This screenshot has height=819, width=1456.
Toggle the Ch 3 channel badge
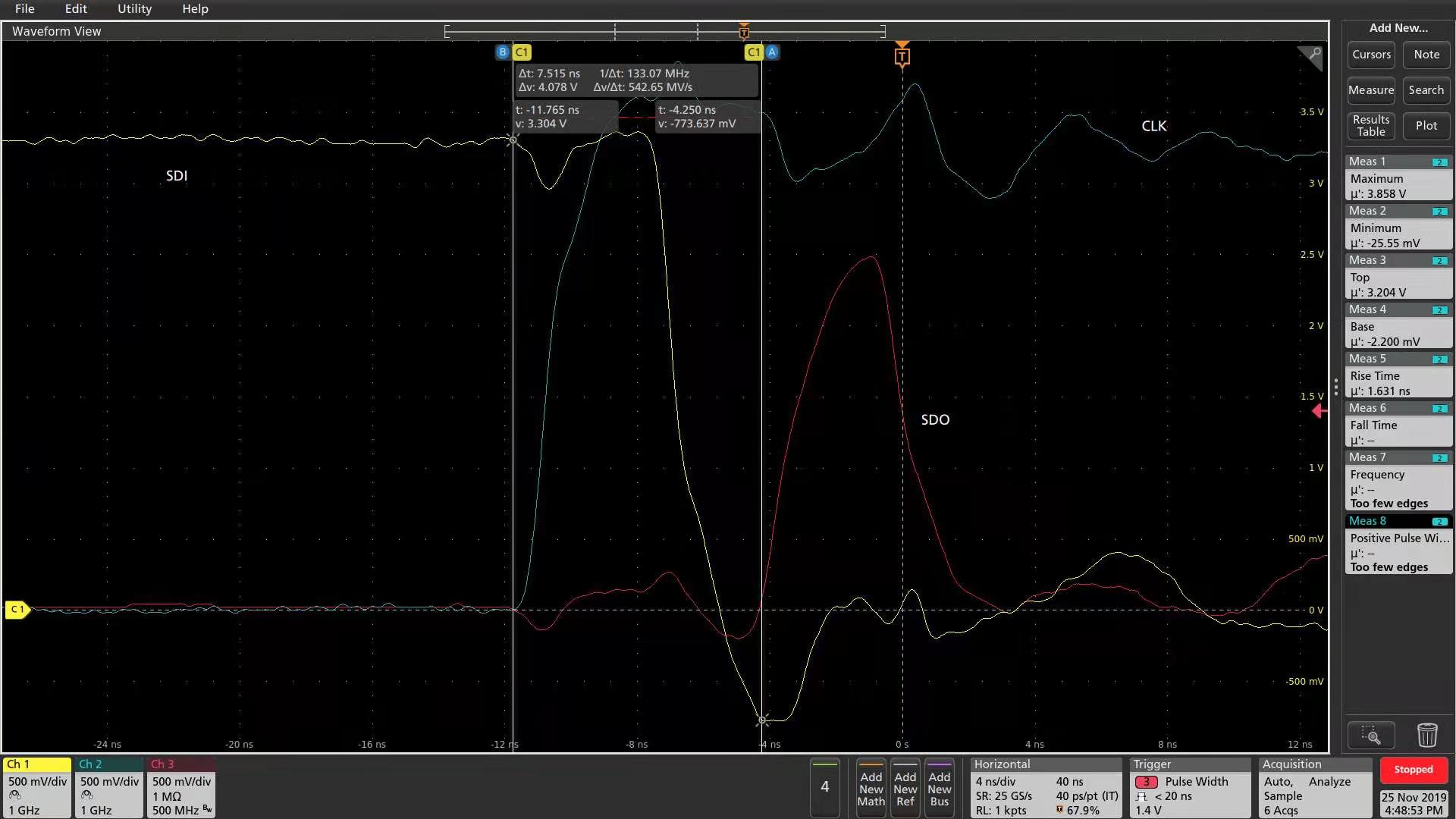tap(181, 787)
